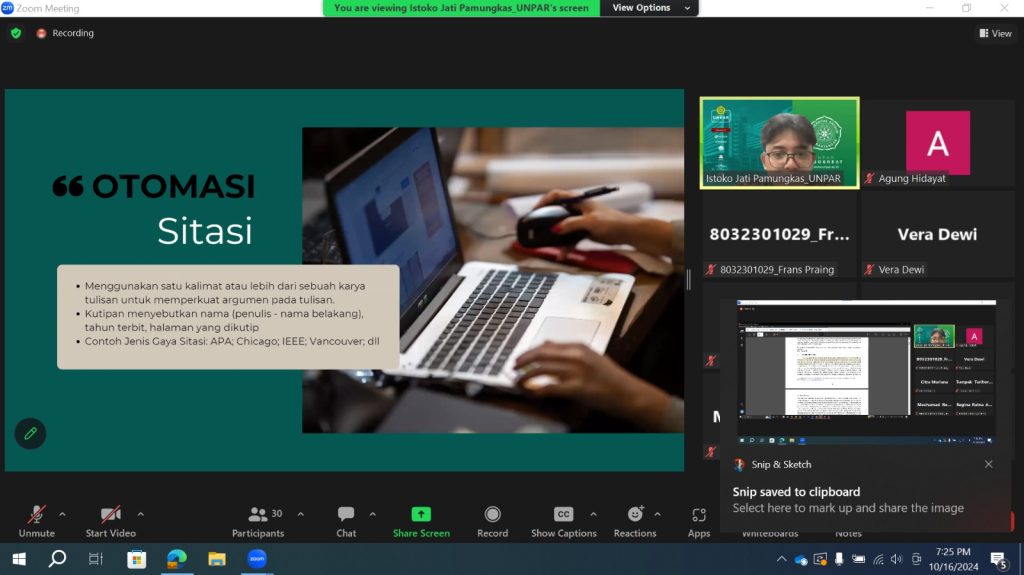
Task: Click the Snip & Sketch notification title
Action: coord(781,465)
